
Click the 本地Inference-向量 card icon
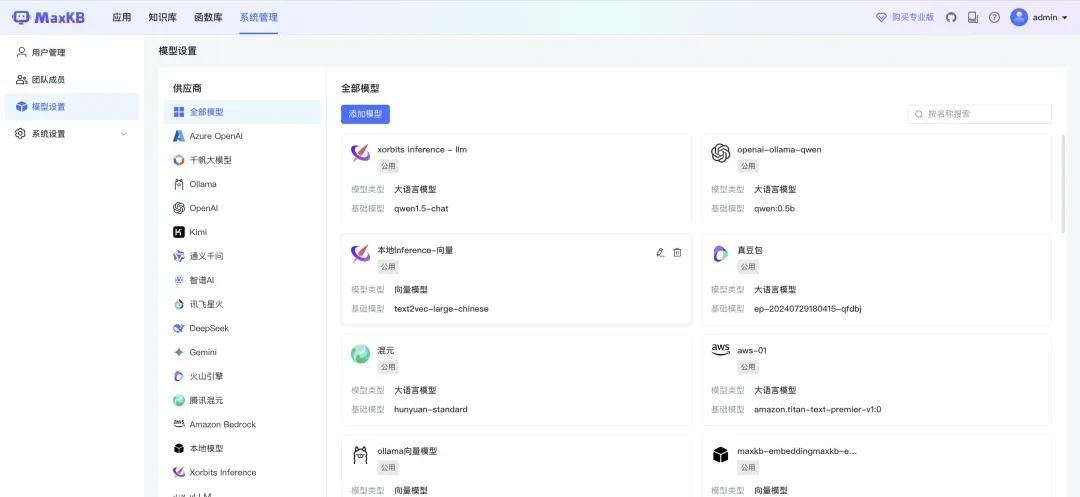point(360,254)
